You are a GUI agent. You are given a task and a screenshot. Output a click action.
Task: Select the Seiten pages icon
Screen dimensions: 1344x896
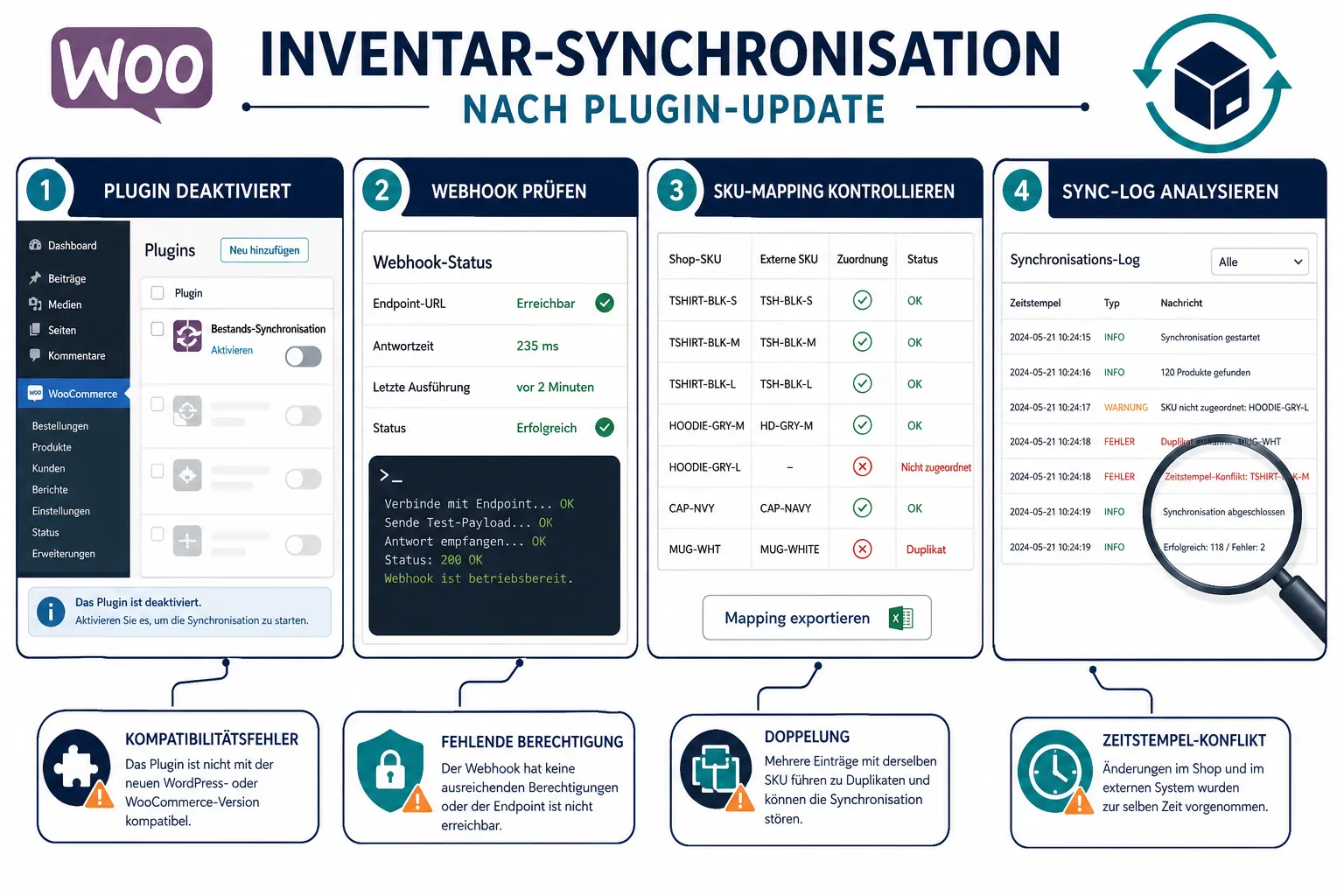pos(35,330)
